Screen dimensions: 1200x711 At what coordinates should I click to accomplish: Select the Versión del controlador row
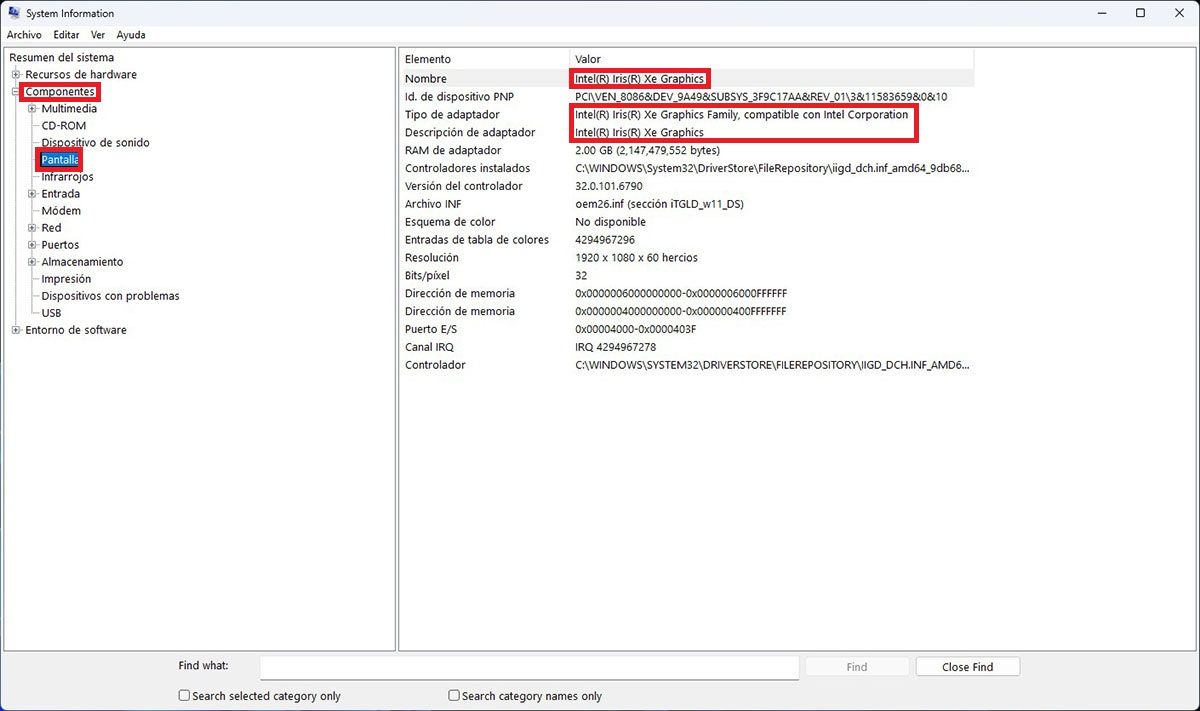point(686,186)
